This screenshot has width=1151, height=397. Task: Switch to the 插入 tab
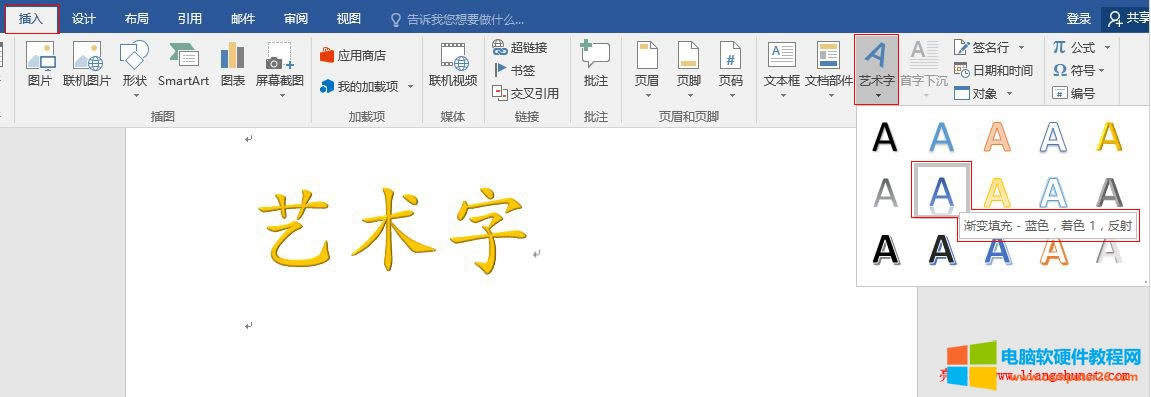pos(32,19)
